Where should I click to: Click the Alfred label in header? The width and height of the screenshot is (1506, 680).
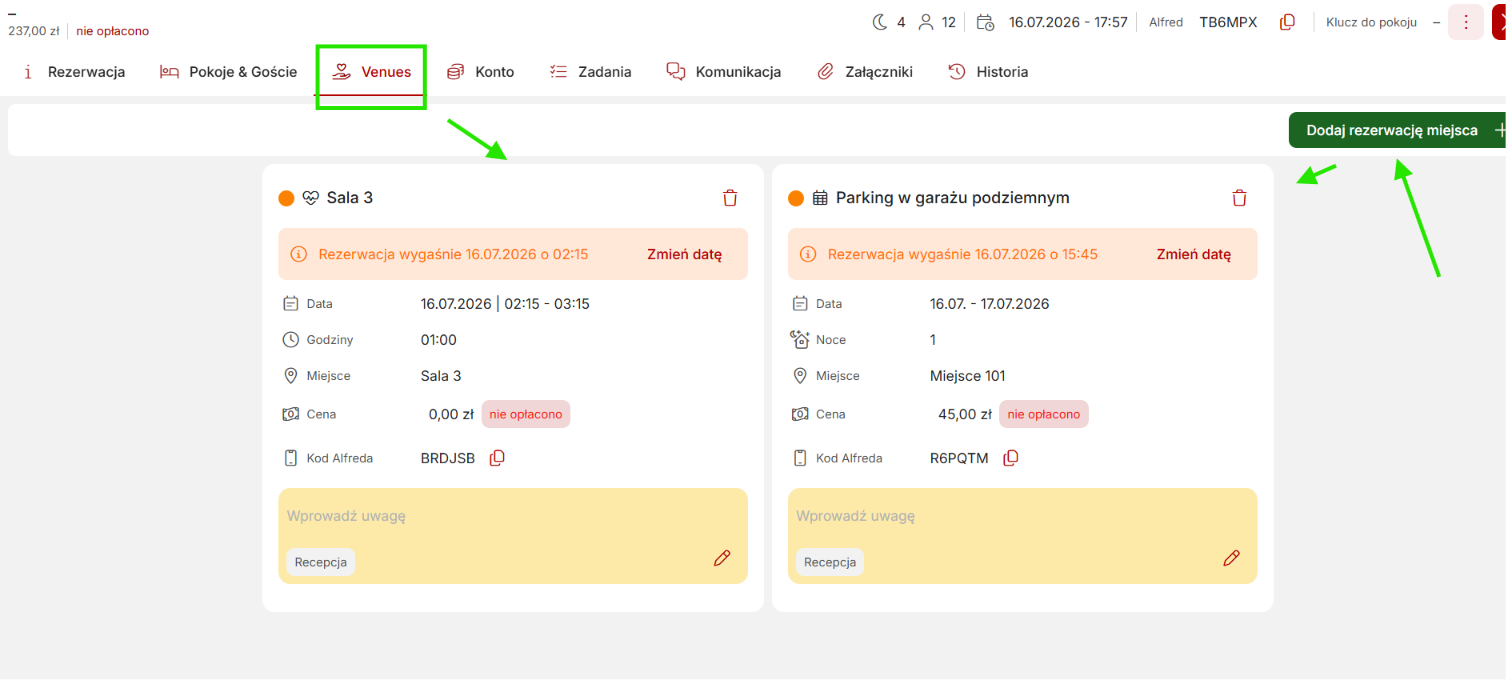1165,22
